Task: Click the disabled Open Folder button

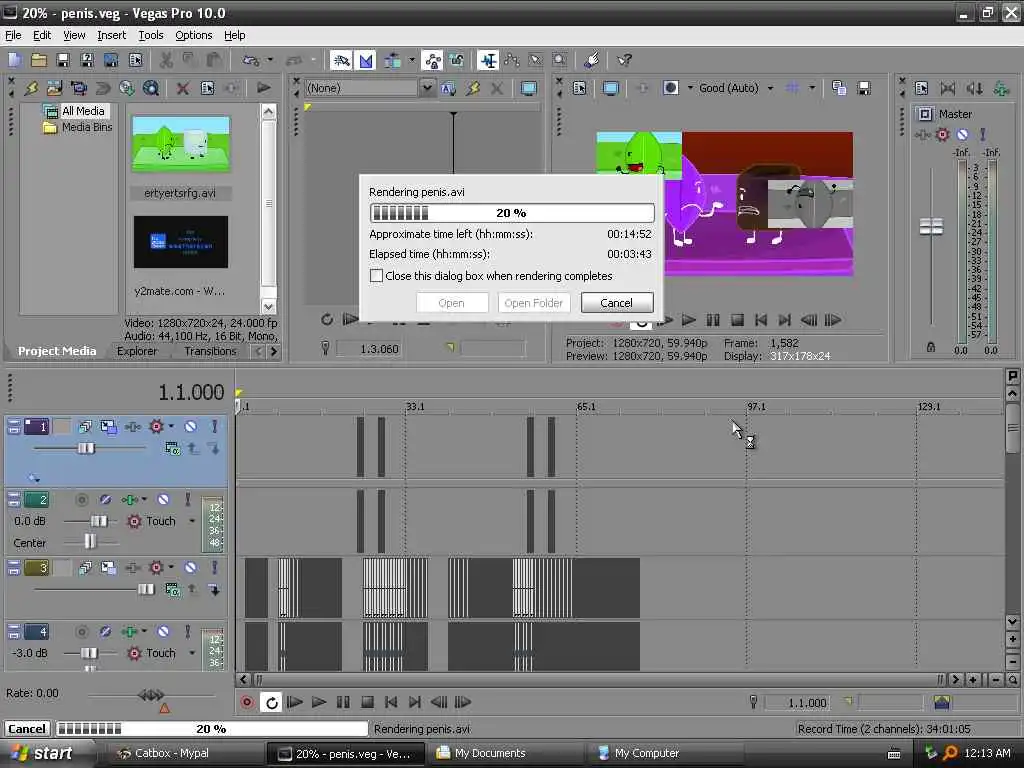Action: (534, 302)
